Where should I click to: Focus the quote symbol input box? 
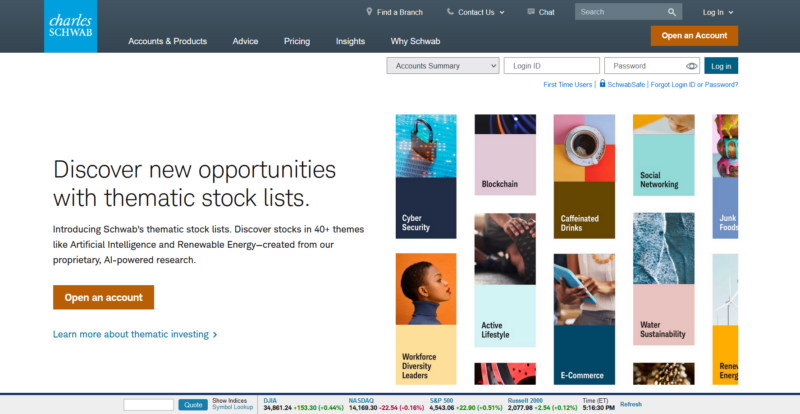[x=148, y=405]
